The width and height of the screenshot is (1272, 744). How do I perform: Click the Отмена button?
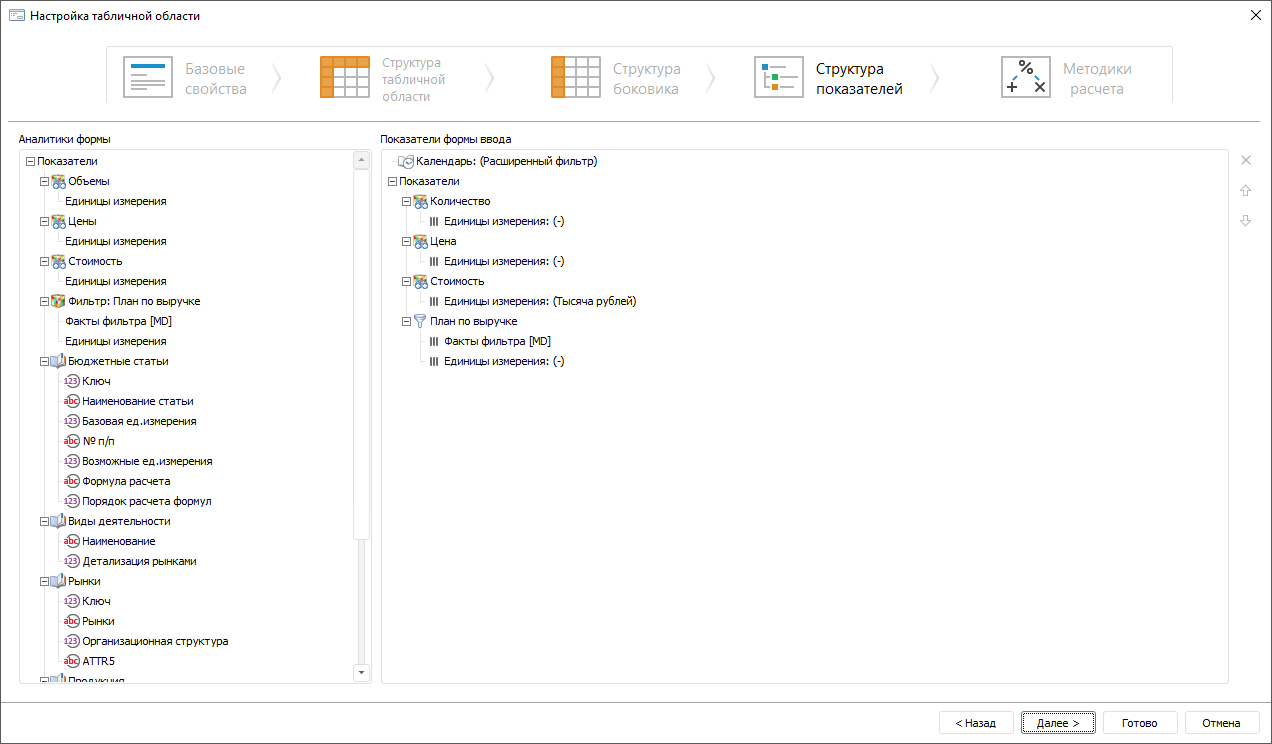pos(1222,723)
